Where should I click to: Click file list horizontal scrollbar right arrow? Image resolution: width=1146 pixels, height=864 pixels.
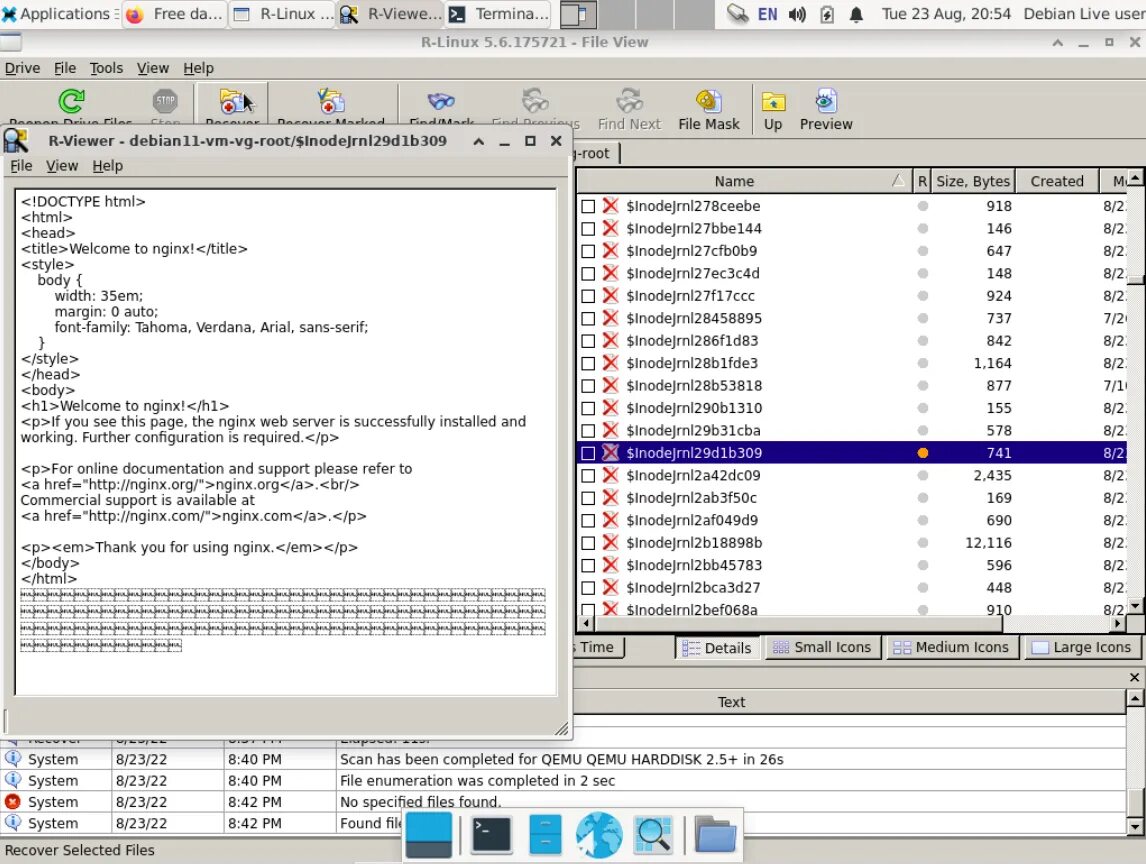pos(1117,624)
